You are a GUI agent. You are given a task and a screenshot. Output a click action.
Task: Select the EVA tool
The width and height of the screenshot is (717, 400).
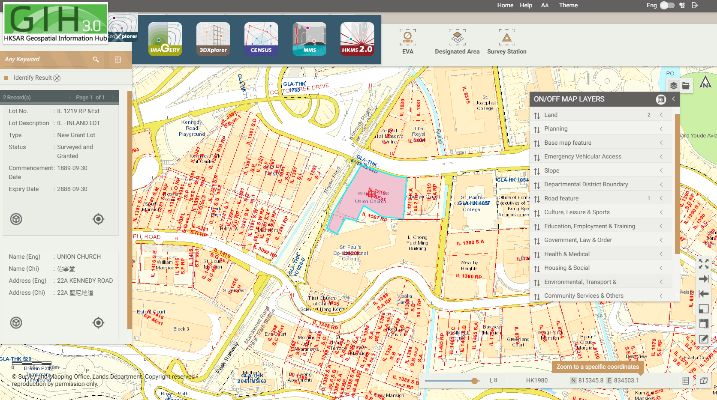(x=407, y=42)
